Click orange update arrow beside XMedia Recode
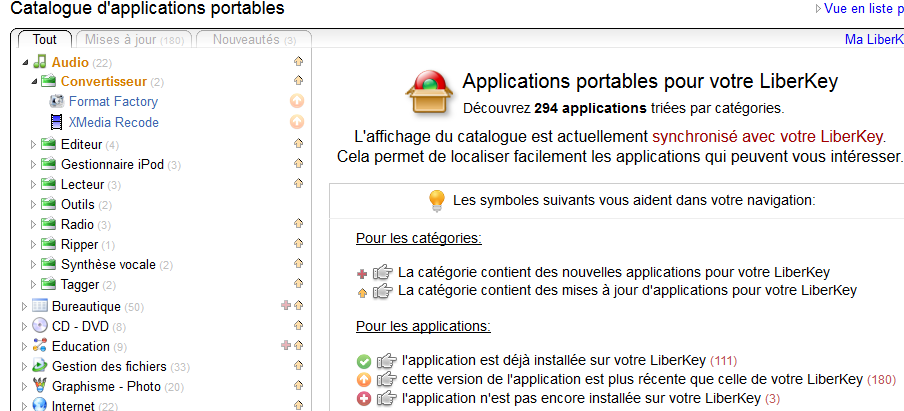This screenshot has height=411, width=904. pos(296,123)
